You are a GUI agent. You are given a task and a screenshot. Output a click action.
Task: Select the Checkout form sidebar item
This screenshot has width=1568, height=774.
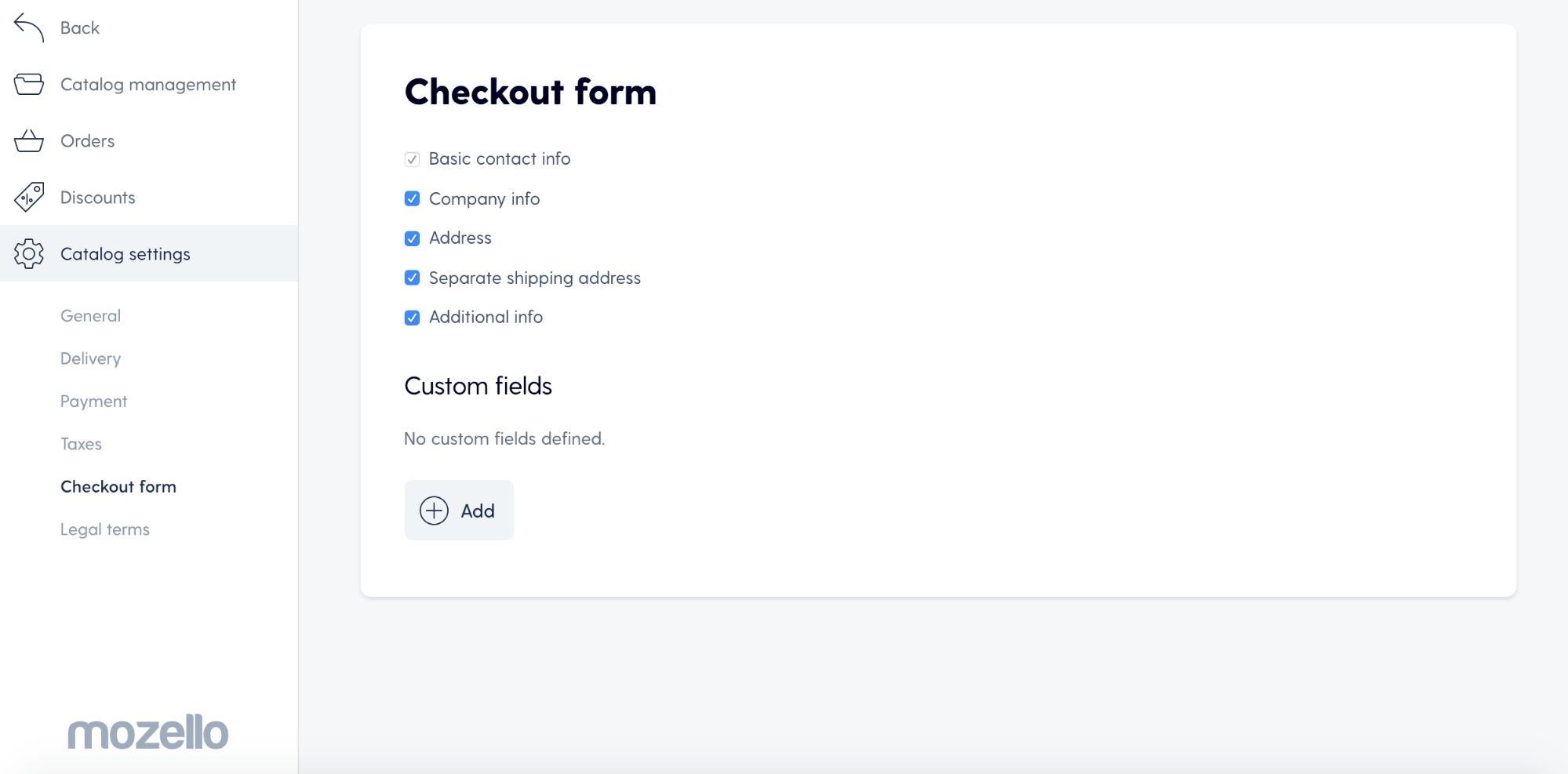pos(118,486)
